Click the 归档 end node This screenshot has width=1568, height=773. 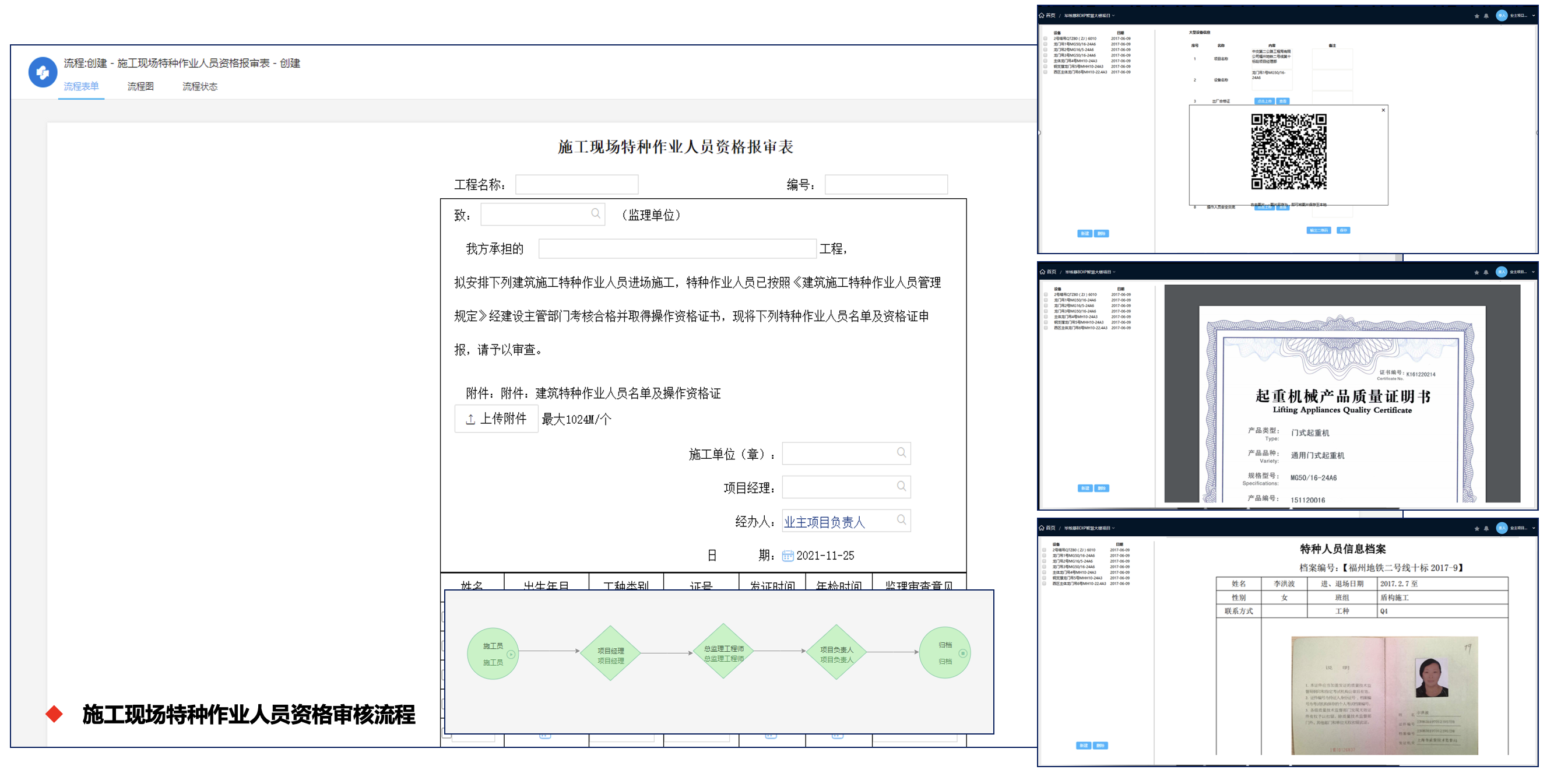945,652
